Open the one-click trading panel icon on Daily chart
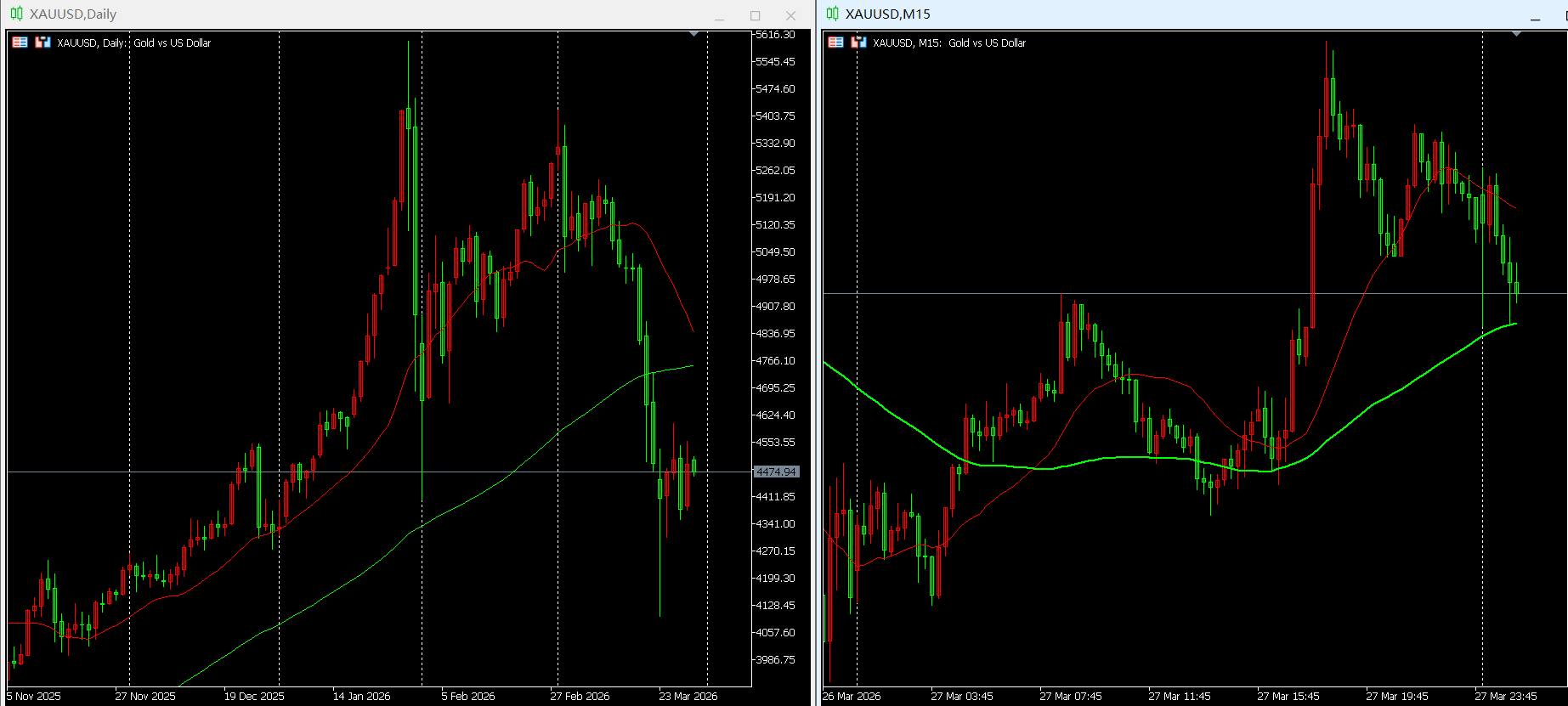 20,42
